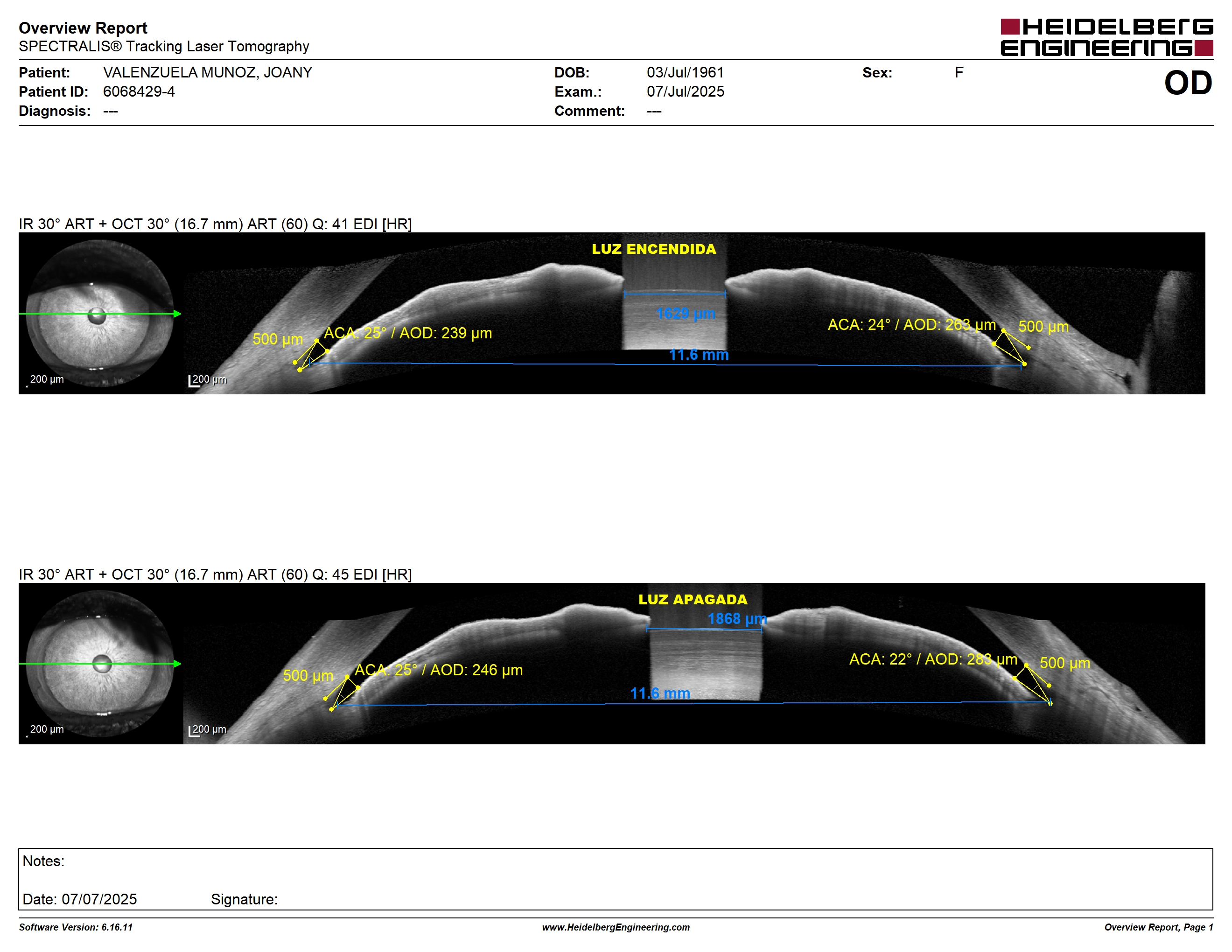The width and height of the screenshot is (1232, 952).
Task: Click the right angle marker in the lower scan
Action: (x=1033, y=684)
